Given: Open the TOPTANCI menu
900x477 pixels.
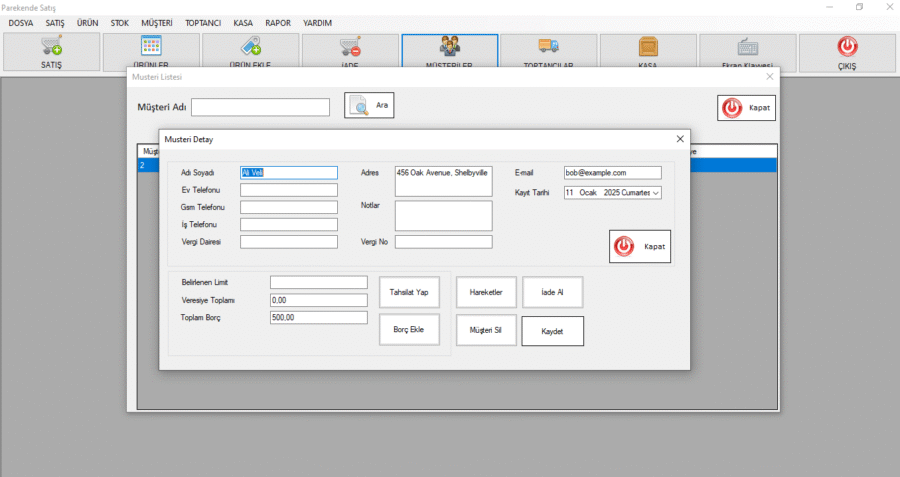Looking at the screenshot, I should click(203, 23).
